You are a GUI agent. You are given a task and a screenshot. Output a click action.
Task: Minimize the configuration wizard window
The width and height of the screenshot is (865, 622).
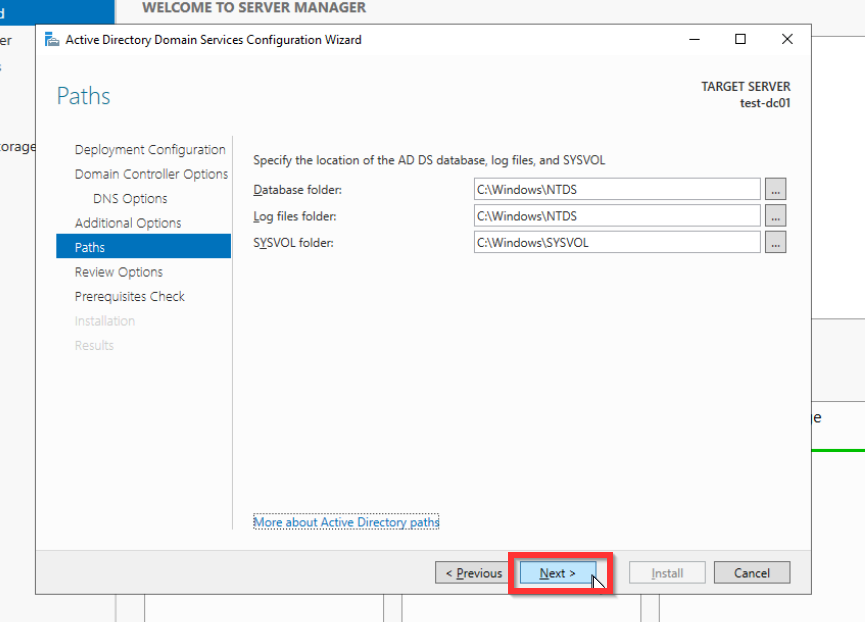coord(695,40)
